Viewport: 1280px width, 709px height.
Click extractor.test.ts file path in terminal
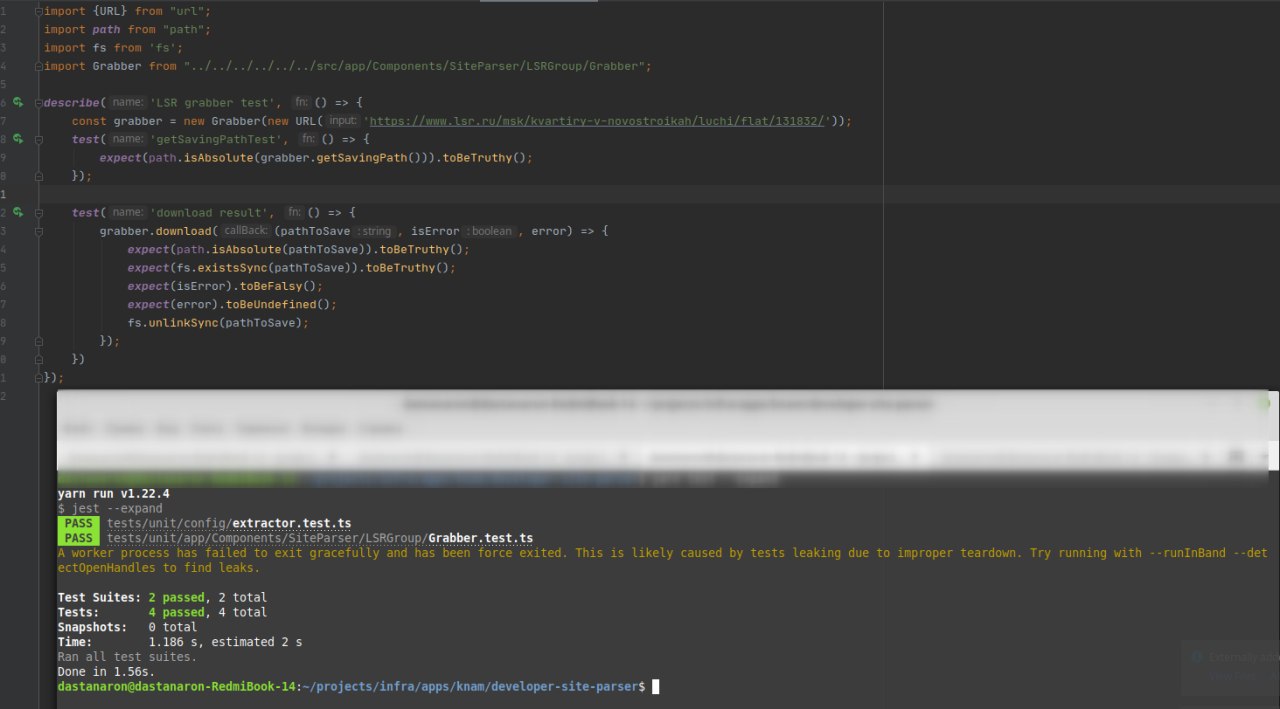[x=229, y=523]
